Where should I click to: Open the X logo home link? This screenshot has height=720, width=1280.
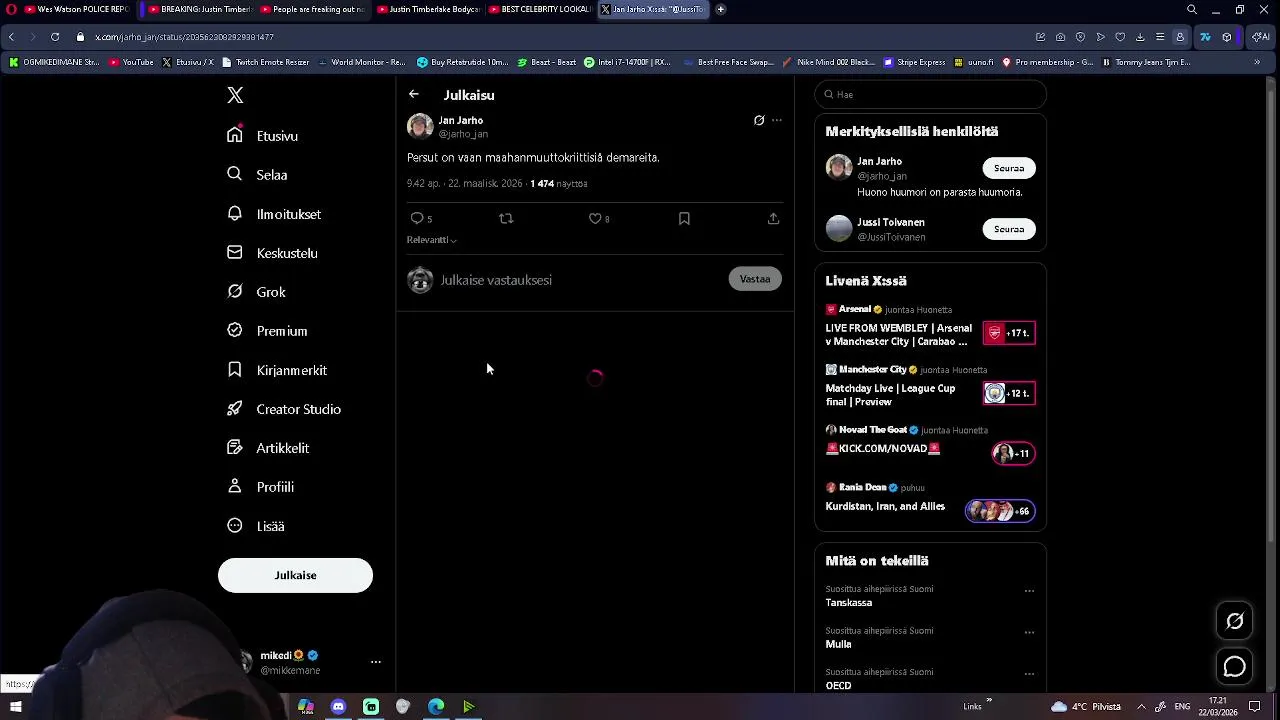[235, 95]
